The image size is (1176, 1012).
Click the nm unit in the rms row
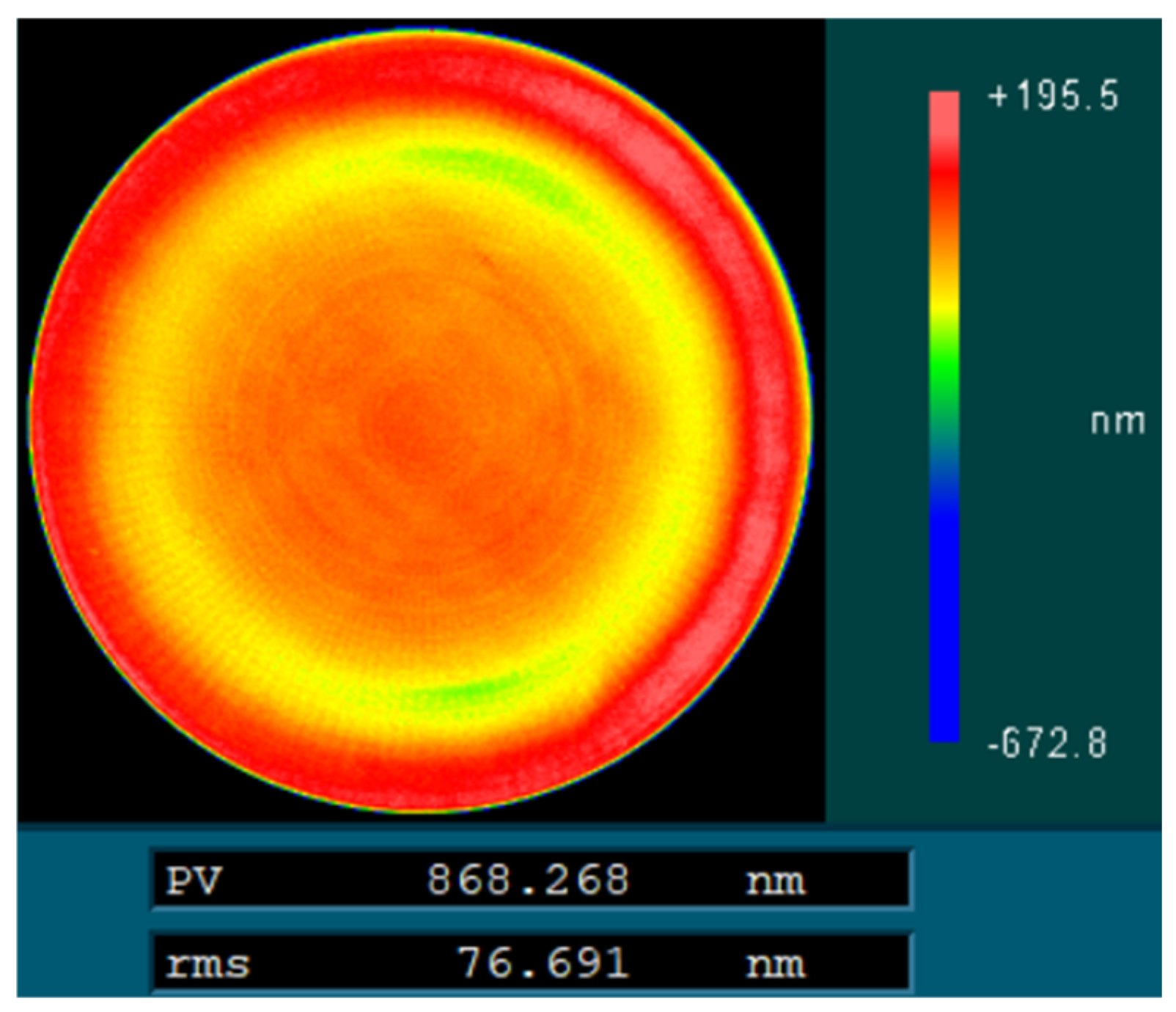776,965
